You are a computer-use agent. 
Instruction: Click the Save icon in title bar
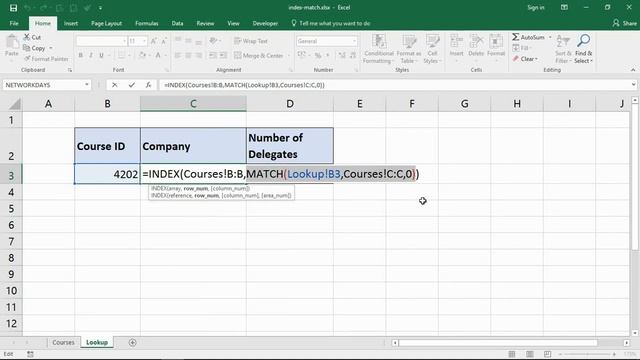[x=13, y=8]
